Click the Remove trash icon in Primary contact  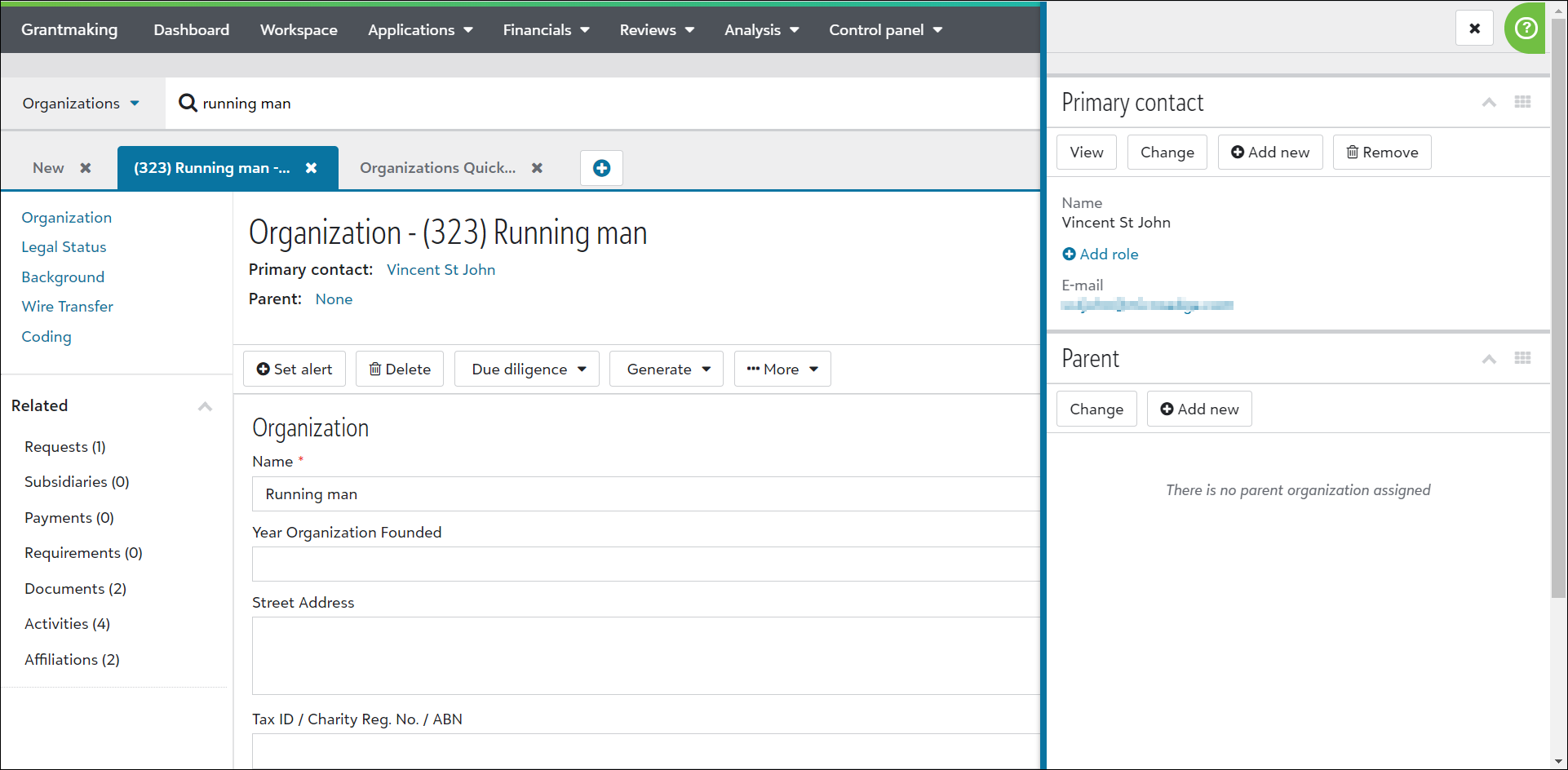1352,153
